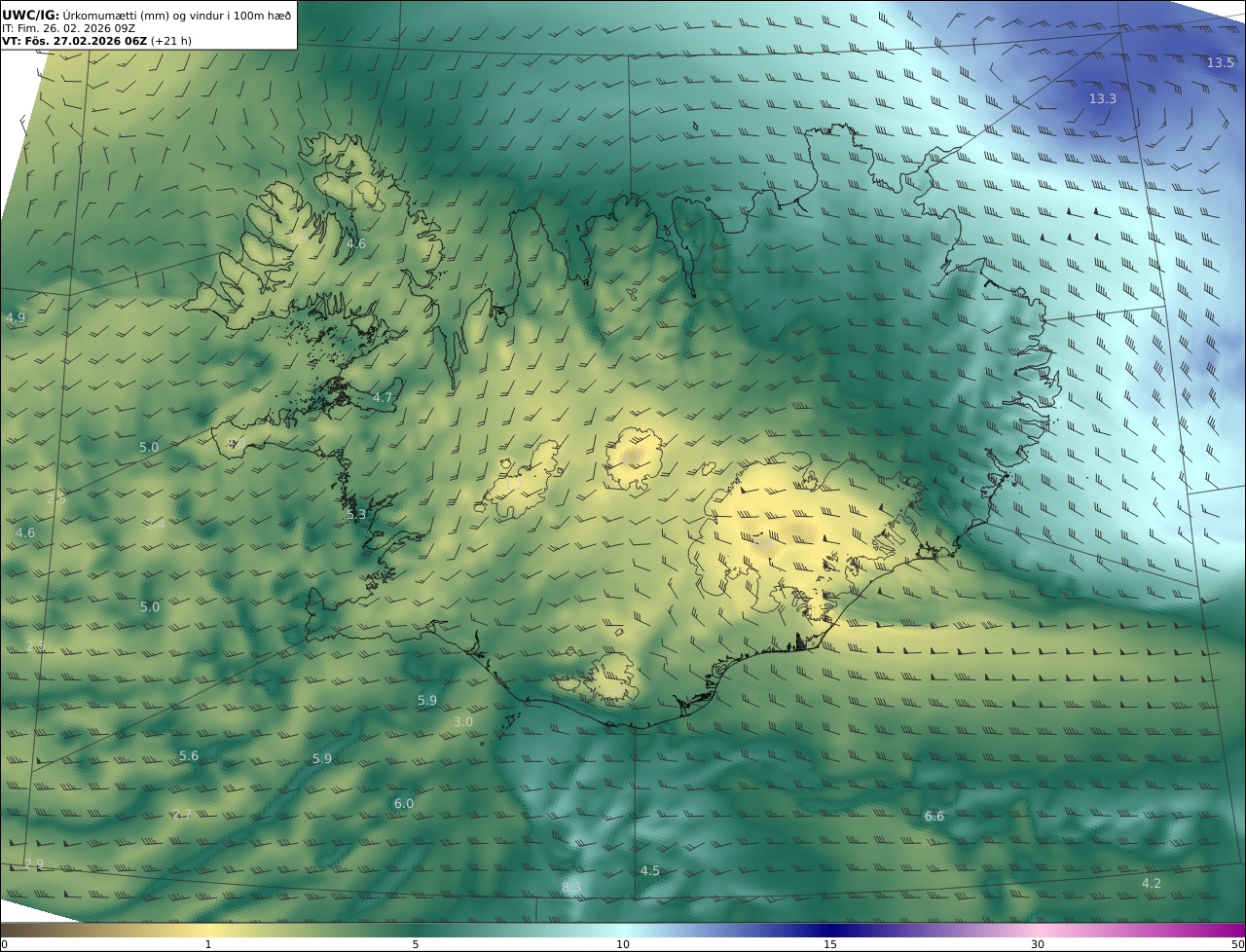Click the colour scale tick label 15
1246x952 pixels.
830,944
